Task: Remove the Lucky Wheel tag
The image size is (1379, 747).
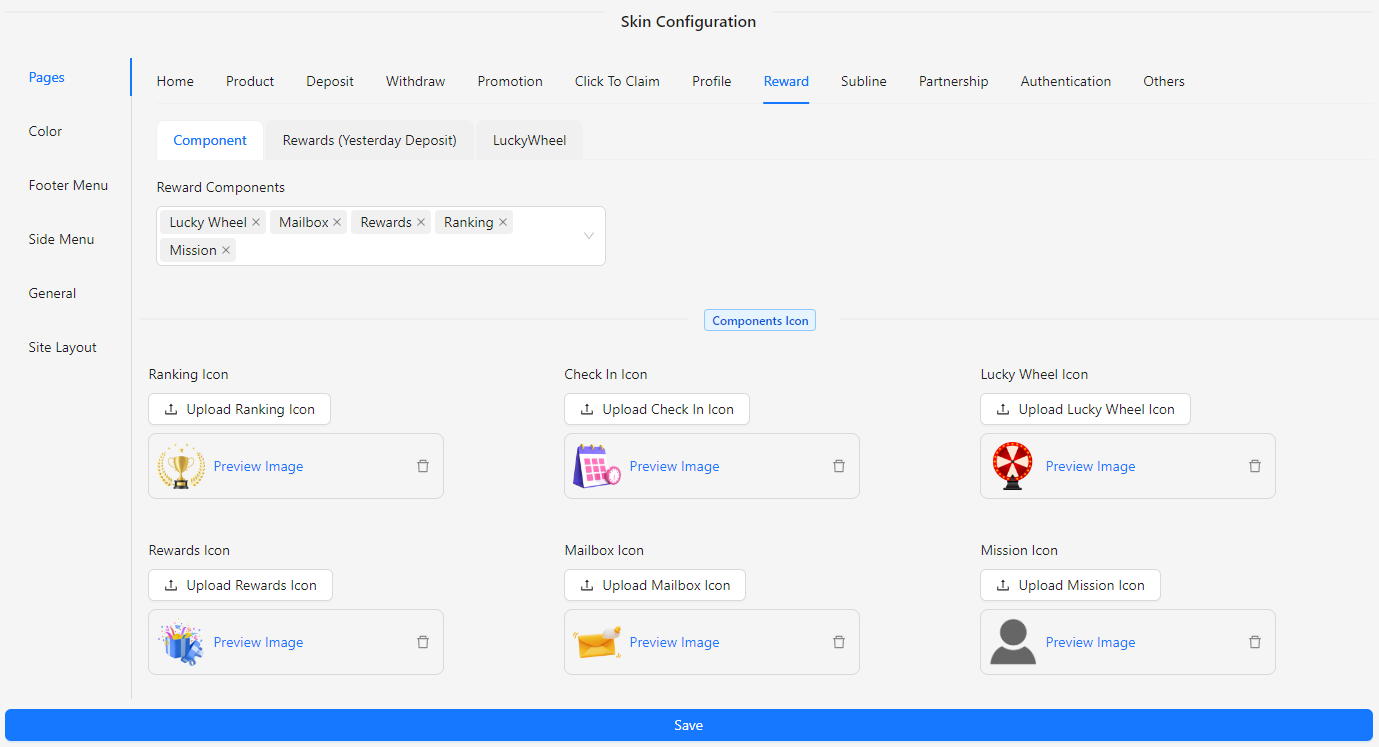Action: pyautogui.click(x=256, y=222)
